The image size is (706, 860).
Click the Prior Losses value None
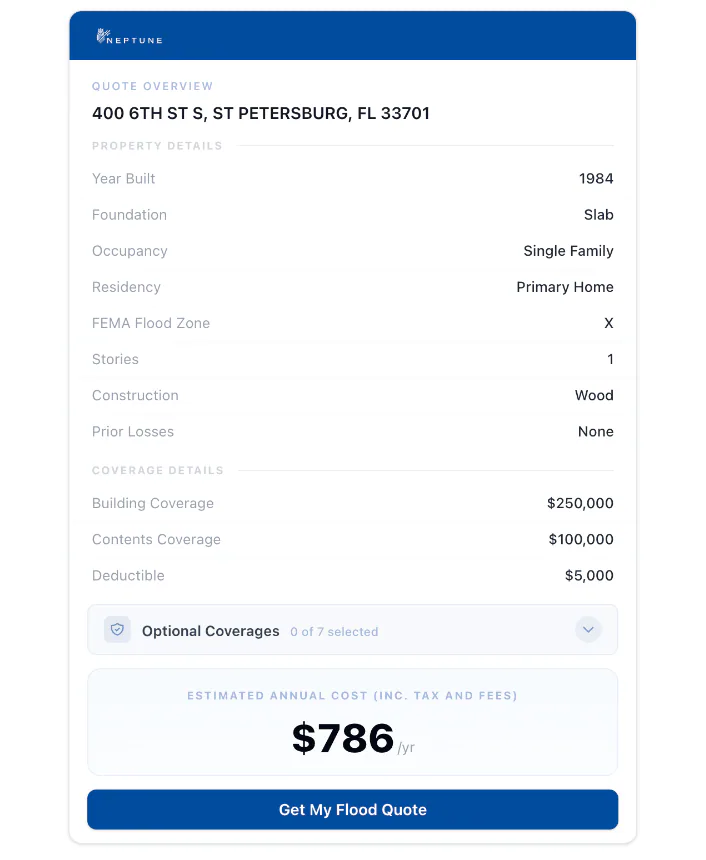coord(596,431)
